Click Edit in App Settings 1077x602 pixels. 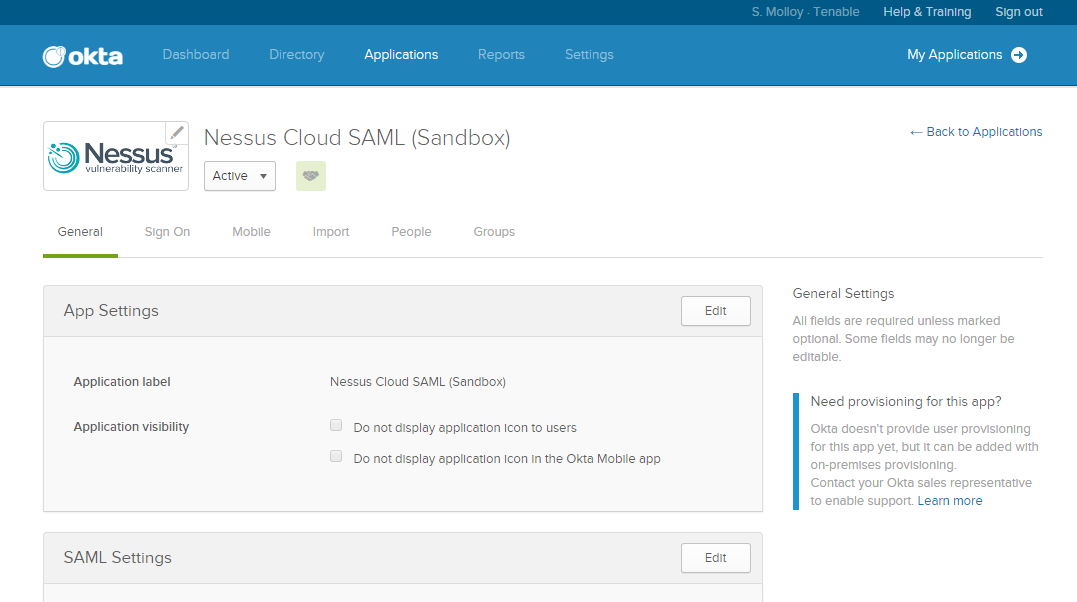pos(716,311)
